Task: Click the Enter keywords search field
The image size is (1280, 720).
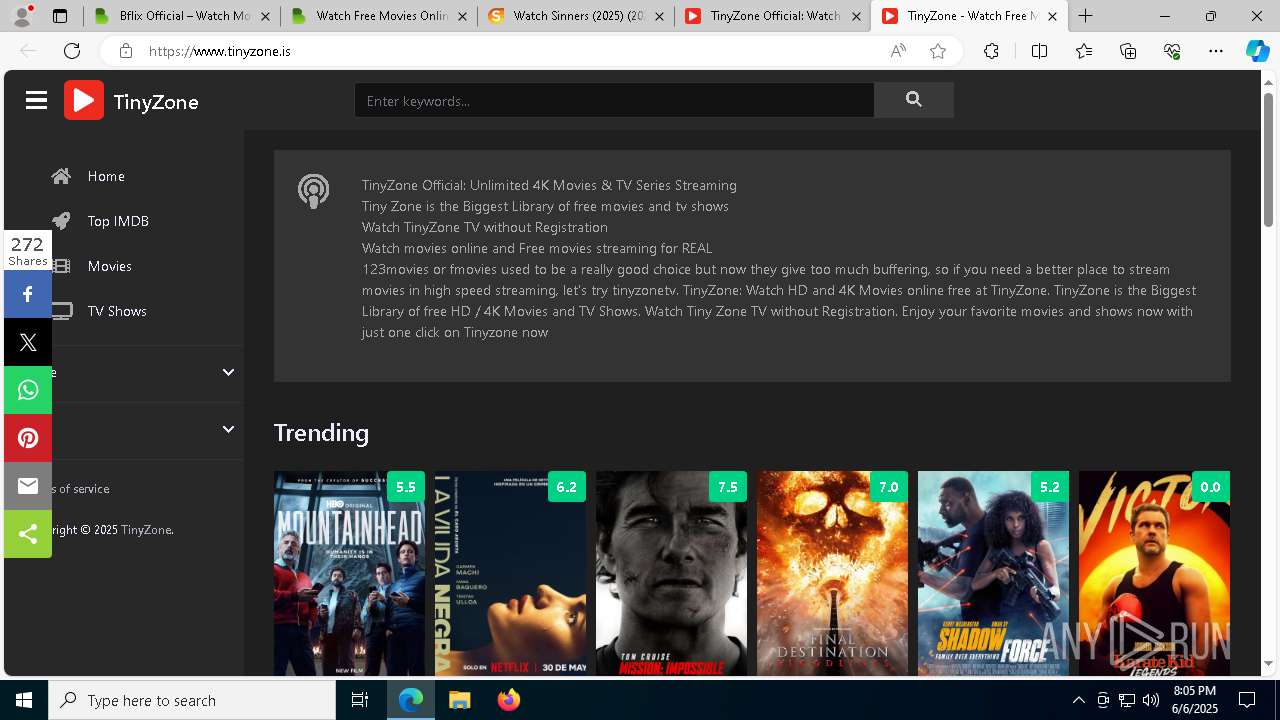Action: pyautogui.click(x=614, y=100)
